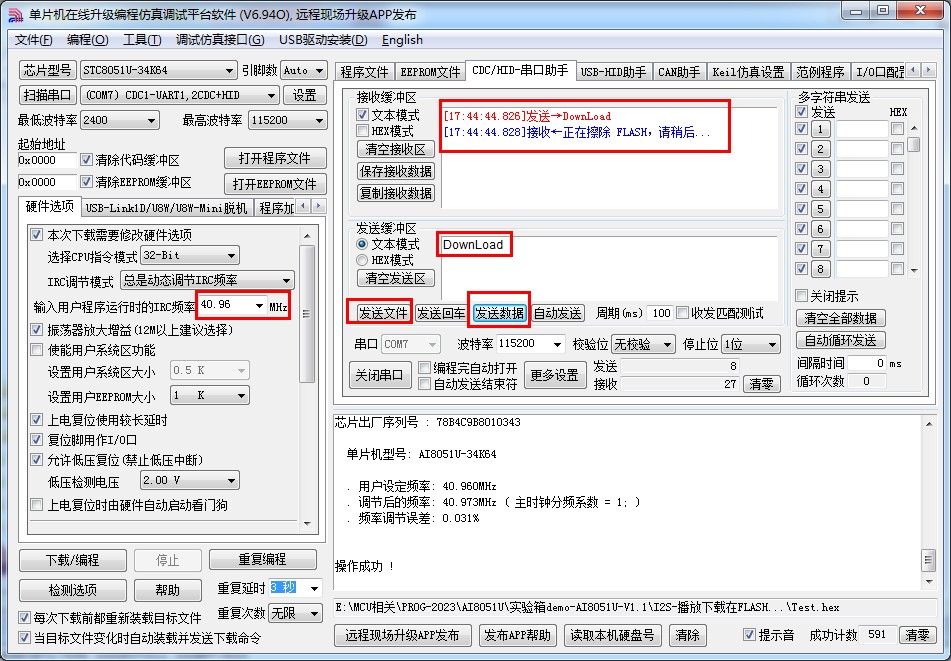
Task: Switch to the 范例程序 tab
Action: 820,72
